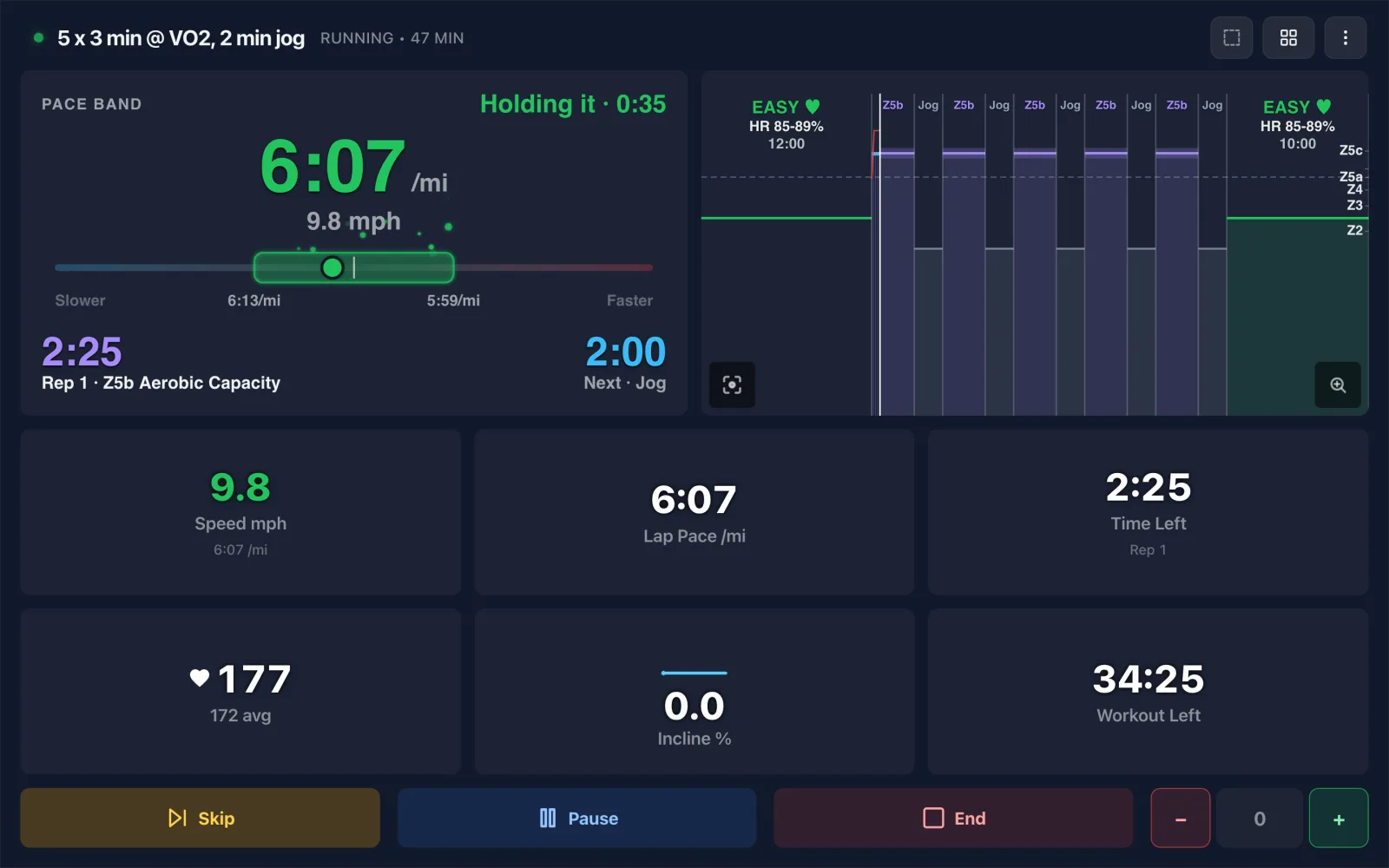Open the Workout Left tile
The height and width of the screenshot is (868, 1389).
(1148, 691)
